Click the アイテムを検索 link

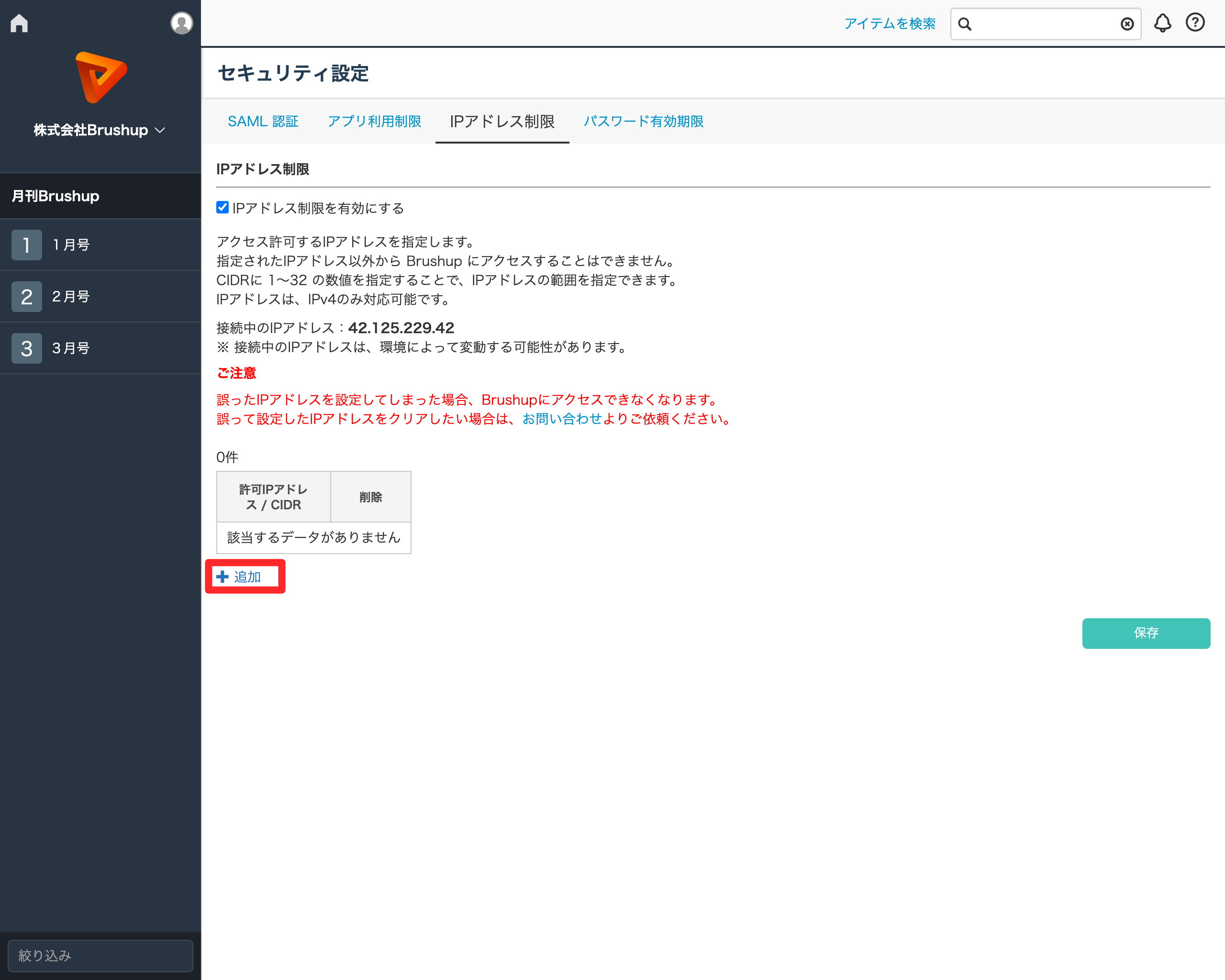tap(890, 24)
